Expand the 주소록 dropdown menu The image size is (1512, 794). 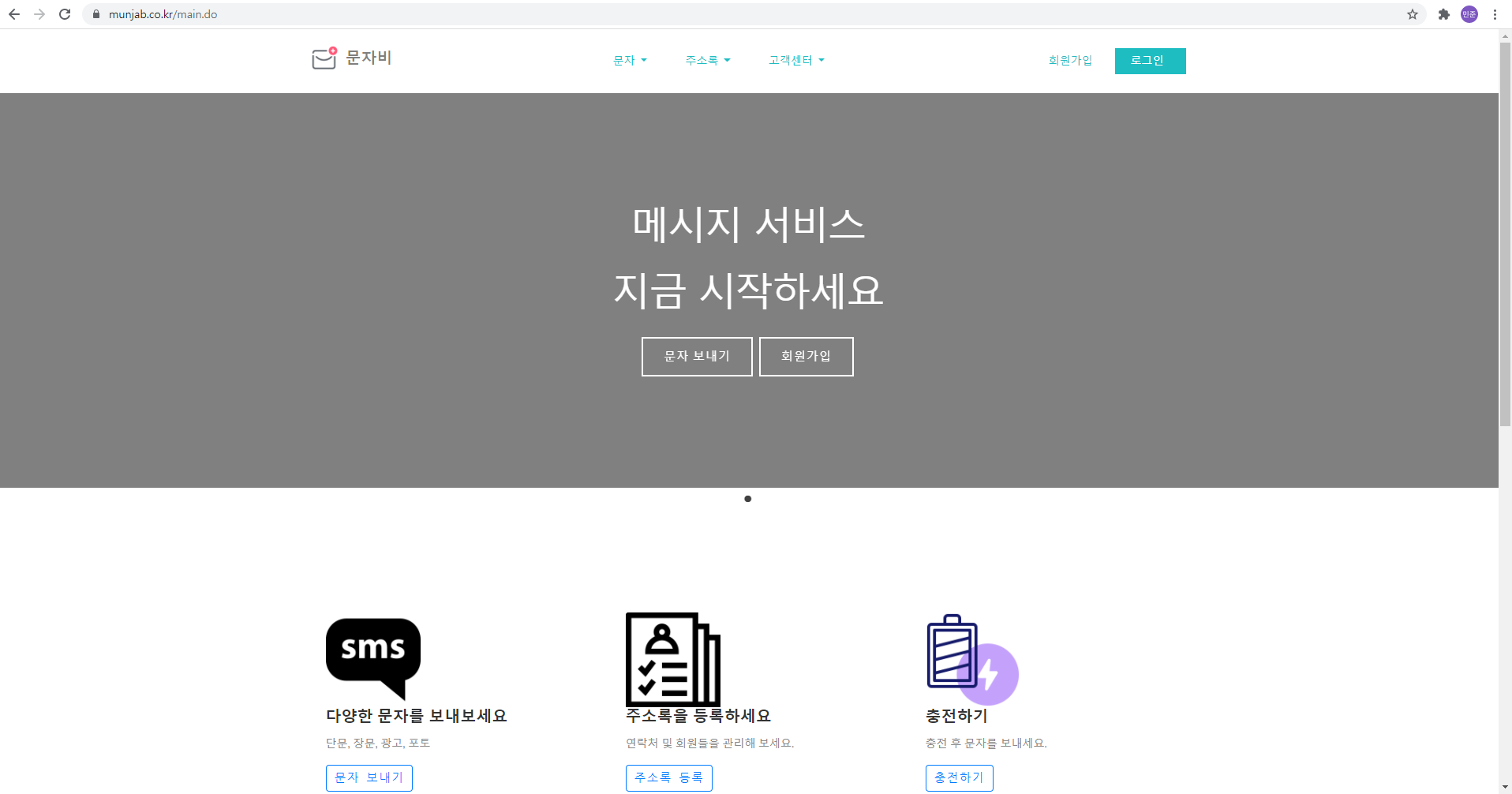[x=707, y=61]
